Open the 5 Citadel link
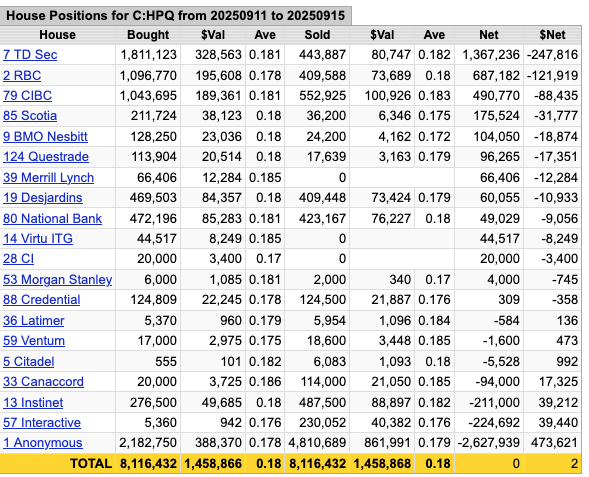589x477 pixels. click(29, 362)
